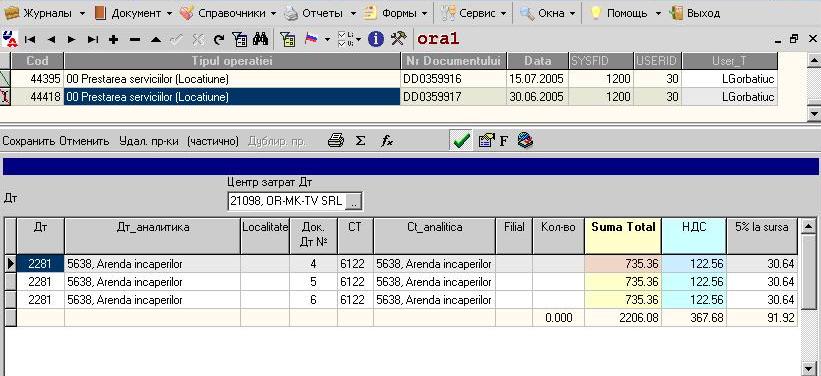Click the stacked books icon

[526, 140]
